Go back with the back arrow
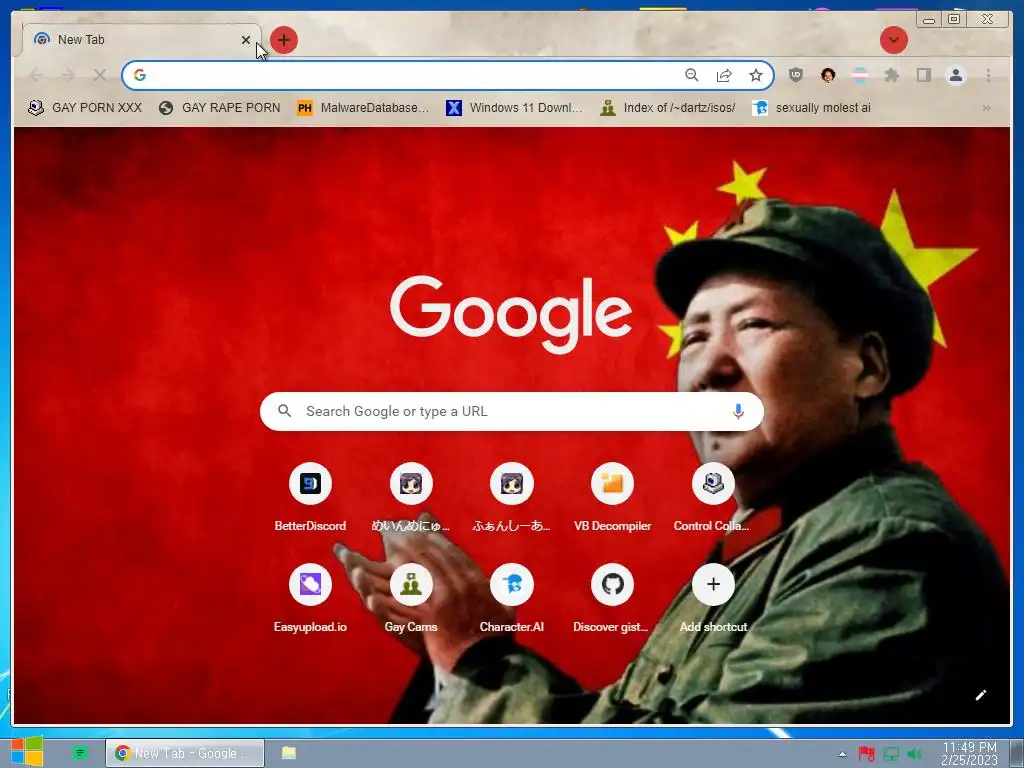 (36, 75)
